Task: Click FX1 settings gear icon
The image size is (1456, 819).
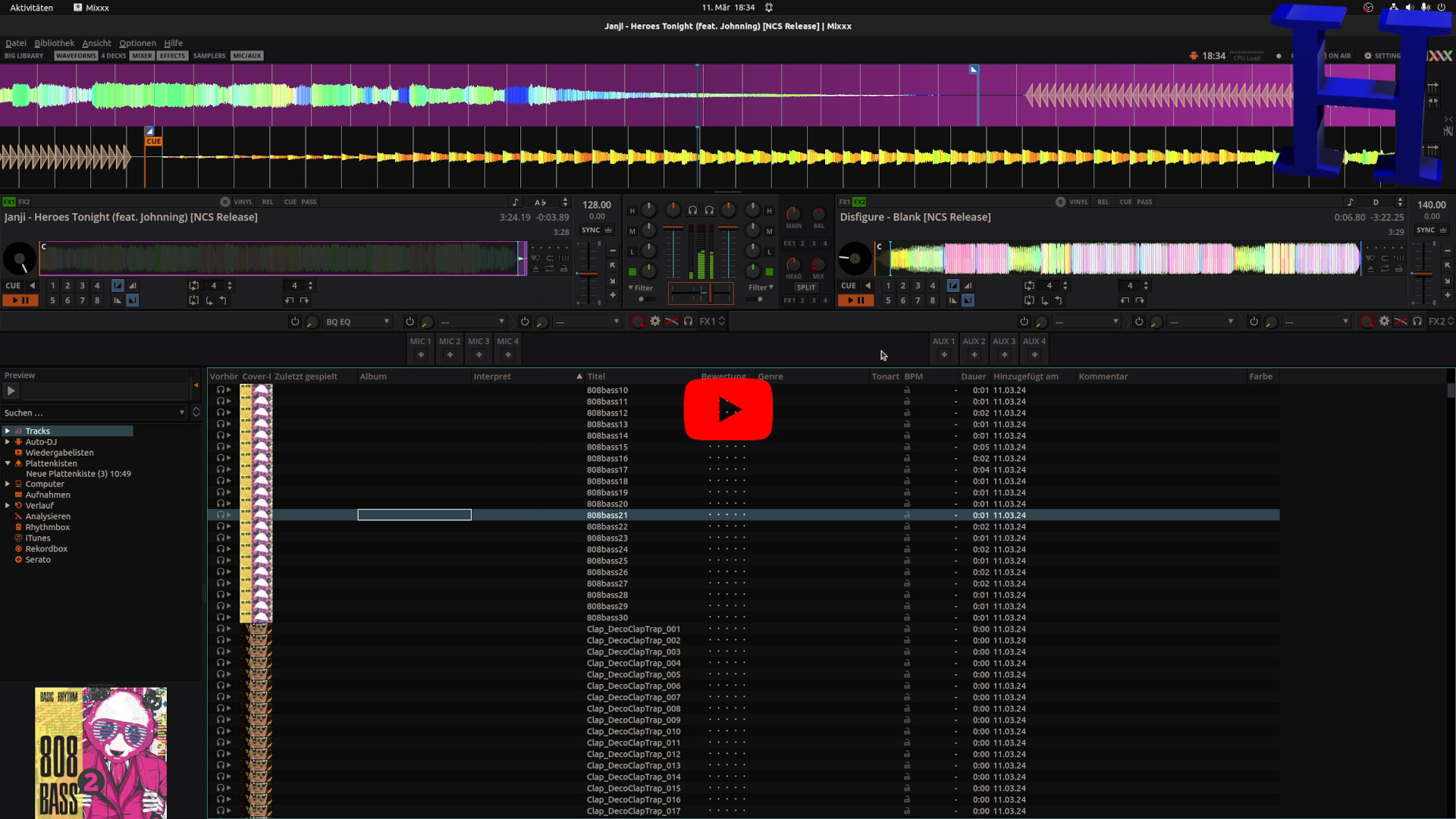Action: coord(655,322)
